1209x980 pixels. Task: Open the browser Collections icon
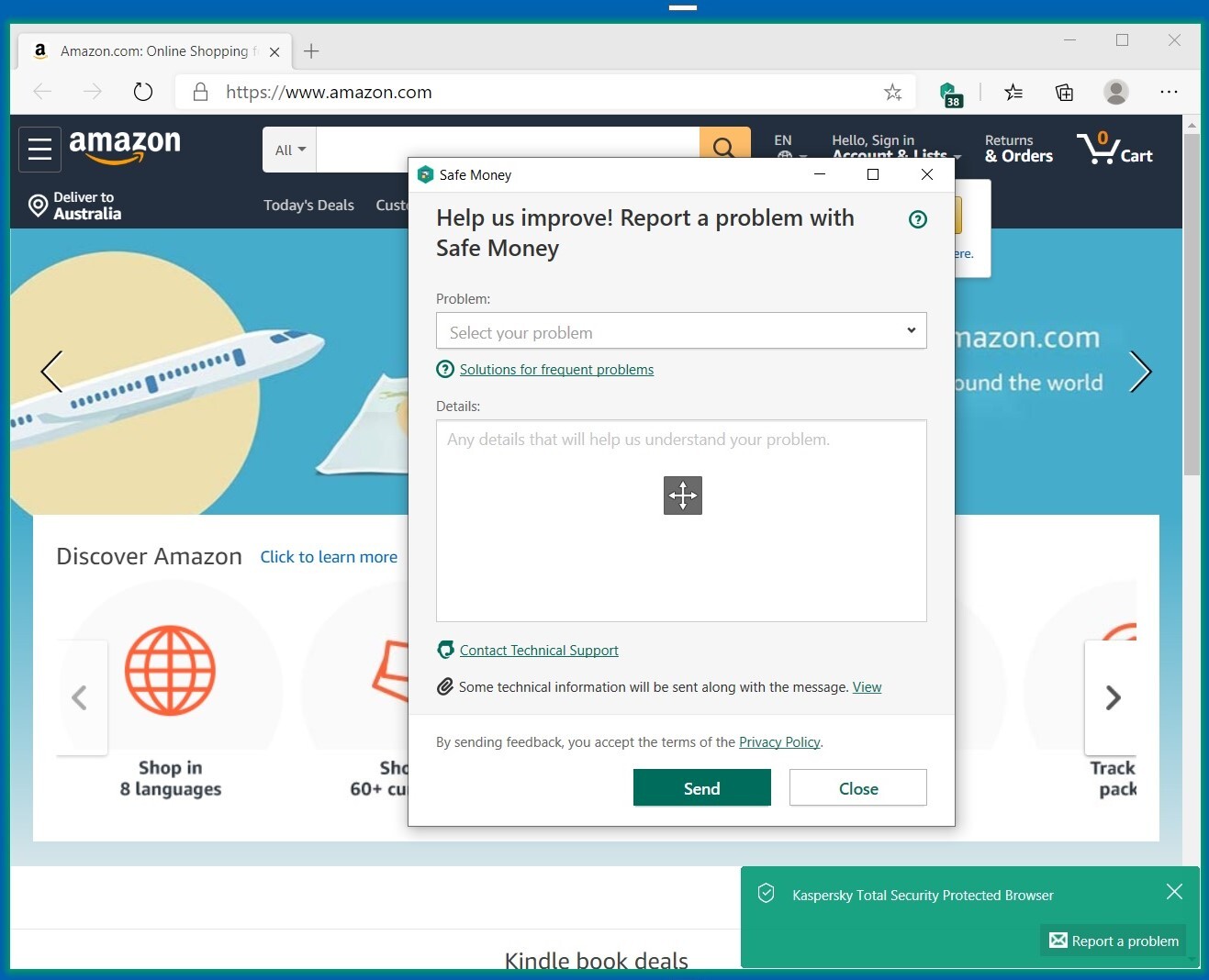click(x=1064, y=92)
